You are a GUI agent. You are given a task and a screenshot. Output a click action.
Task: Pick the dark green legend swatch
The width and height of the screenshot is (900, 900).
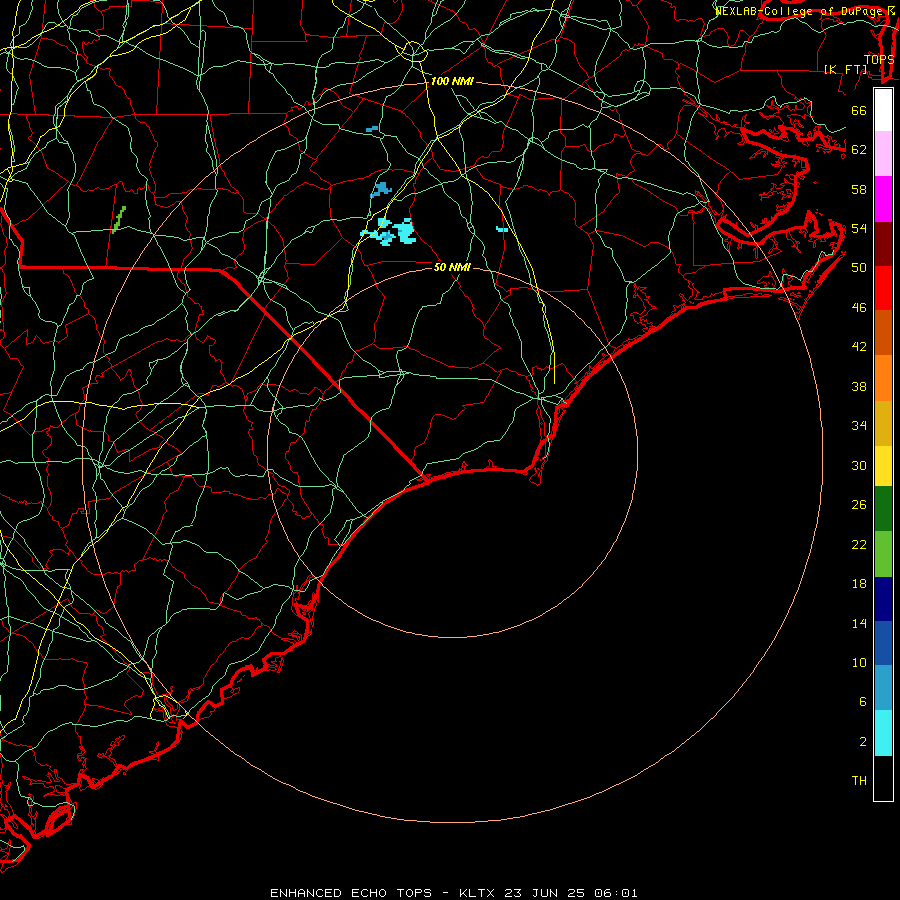pyautogui.click(x=883, y=509)
